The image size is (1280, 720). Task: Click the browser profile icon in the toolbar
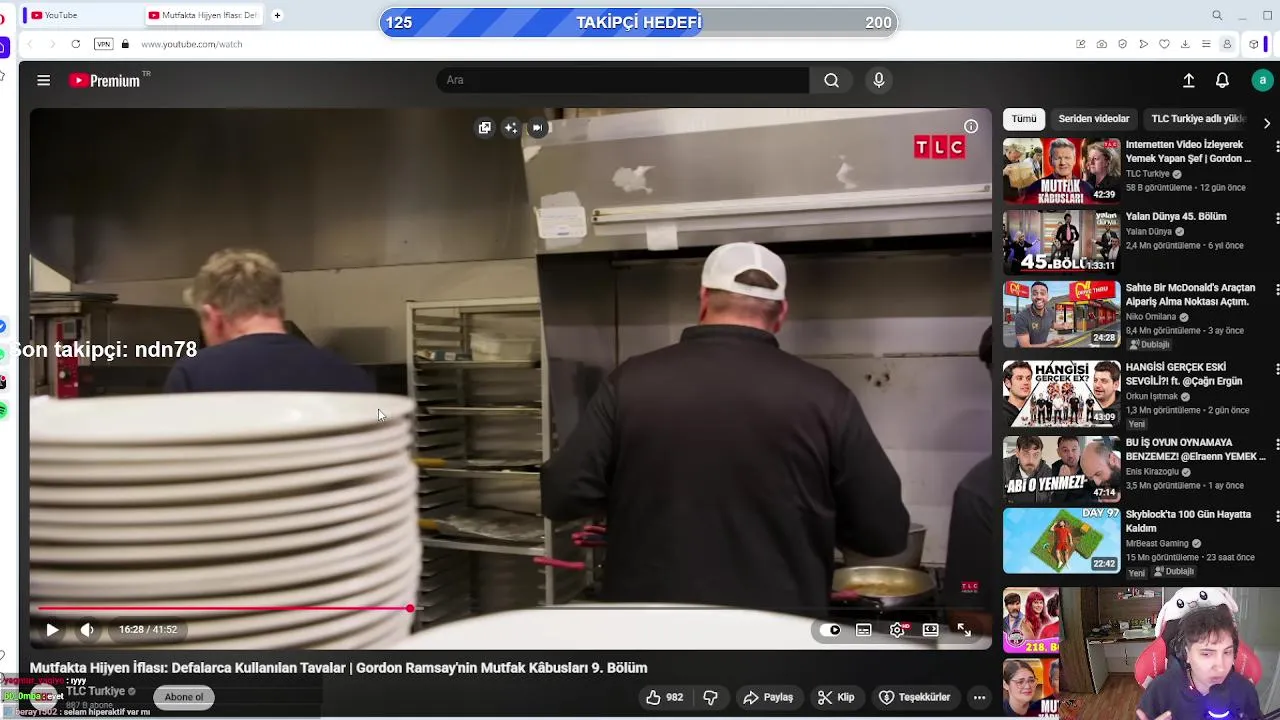1227,44
